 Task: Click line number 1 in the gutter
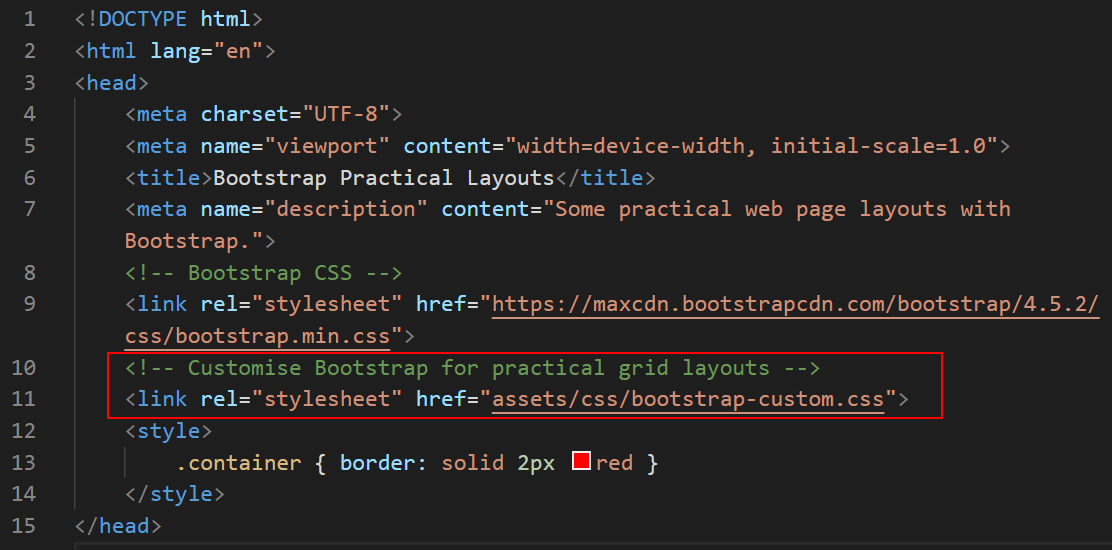pos(29,19)
